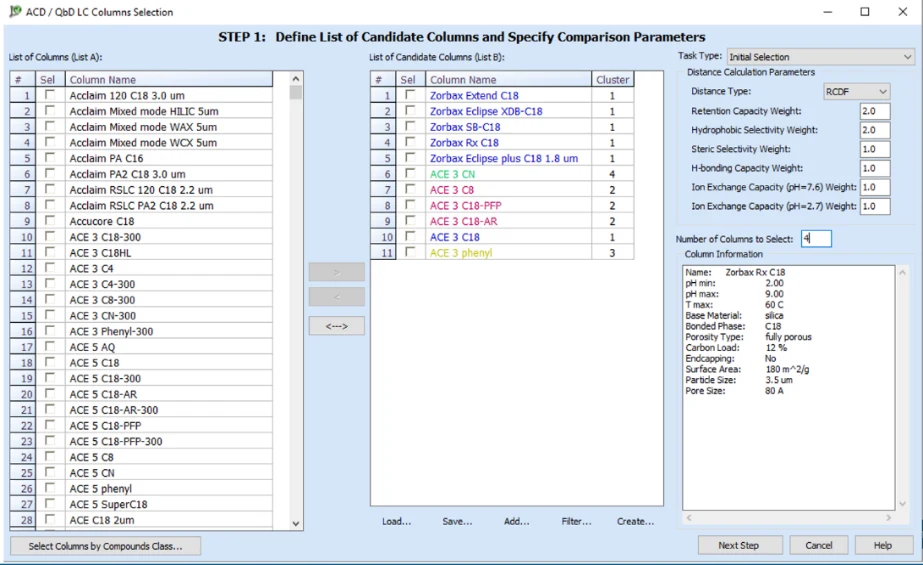Tick the checkbox for ACE 3 phenyl candidate
The height and width of the screenshot is (565, 923).
[x=410, y=251]
